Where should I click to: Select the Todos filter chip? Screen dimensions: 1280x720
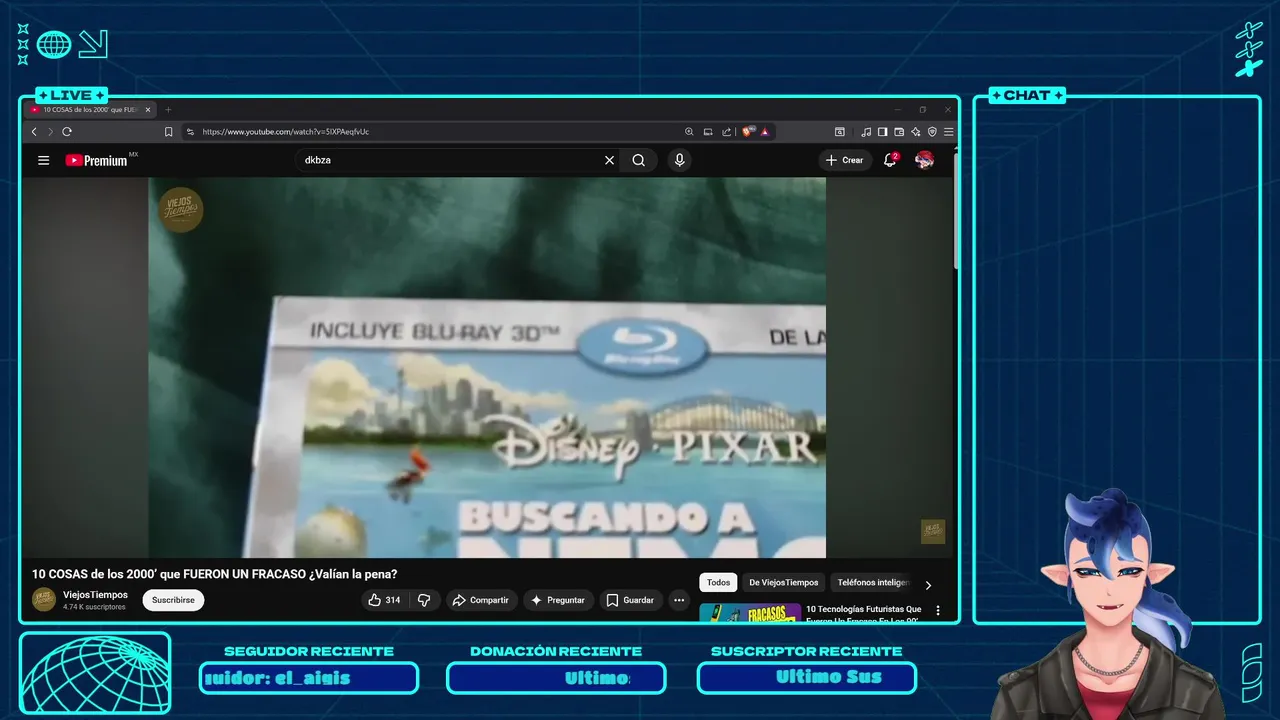(x=718, y=582)
